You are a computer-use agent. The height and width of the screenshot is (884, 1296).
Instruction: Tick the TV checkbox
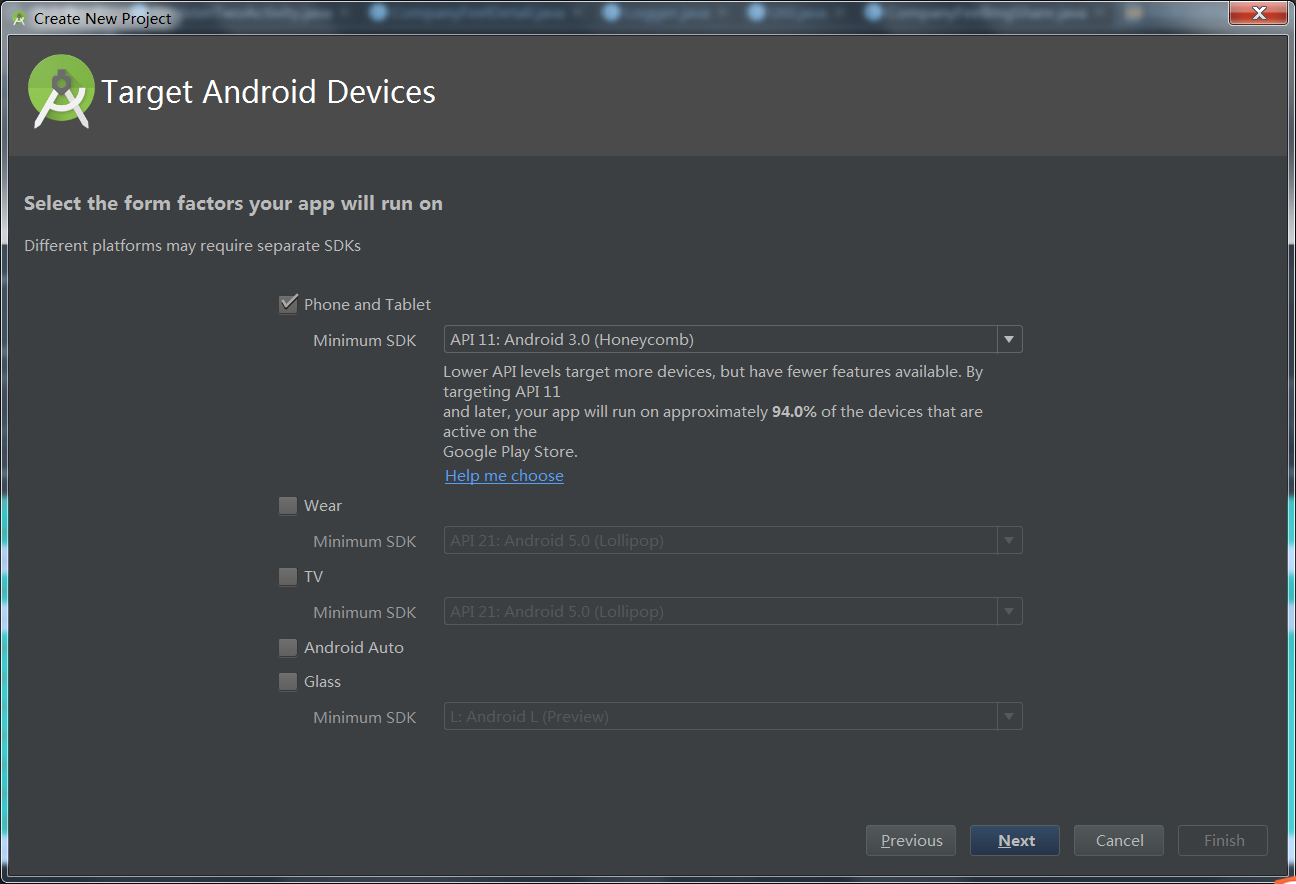[288, 577]
